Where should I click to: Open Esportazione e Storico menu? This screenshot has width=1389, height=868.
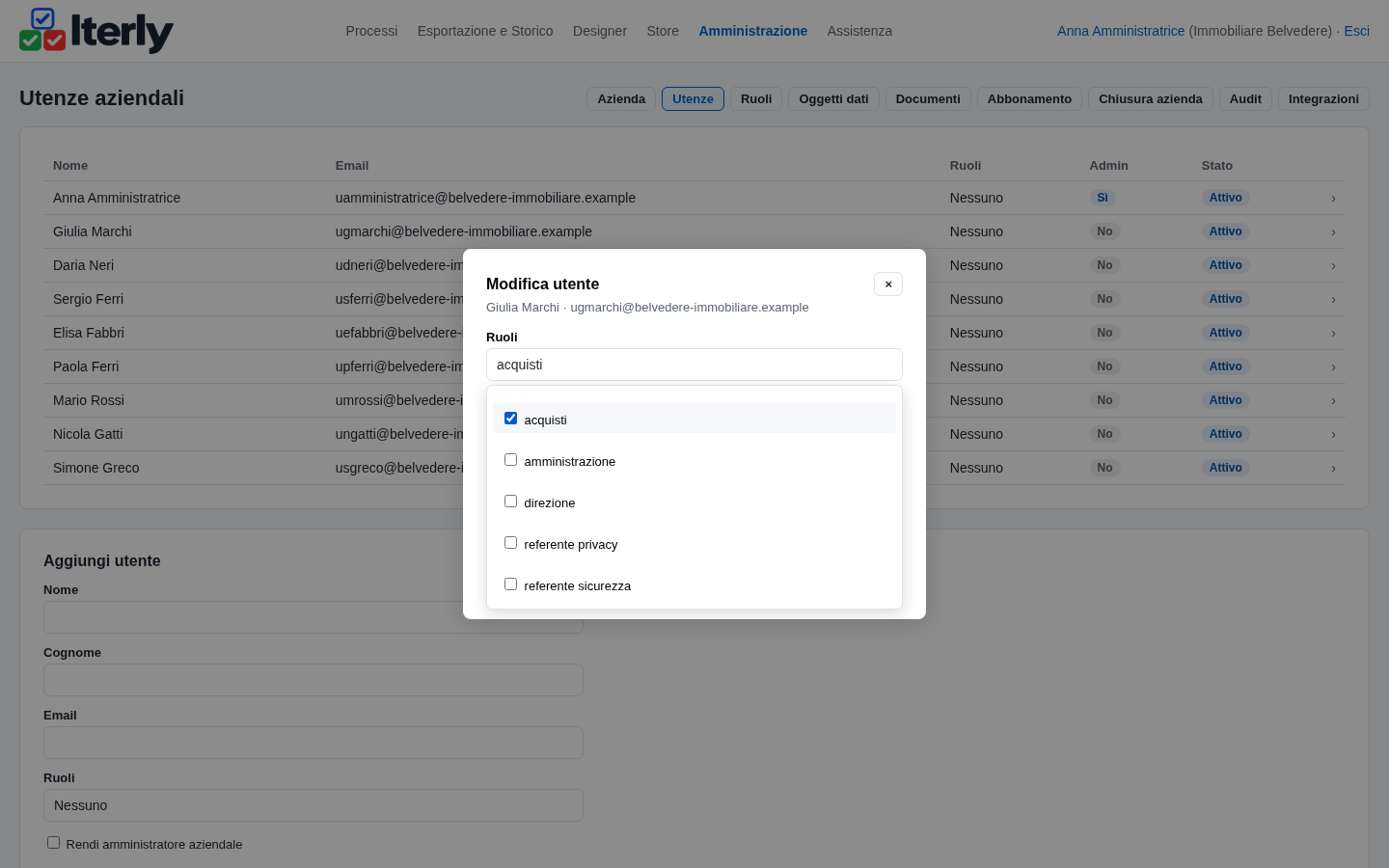point(485,31)
